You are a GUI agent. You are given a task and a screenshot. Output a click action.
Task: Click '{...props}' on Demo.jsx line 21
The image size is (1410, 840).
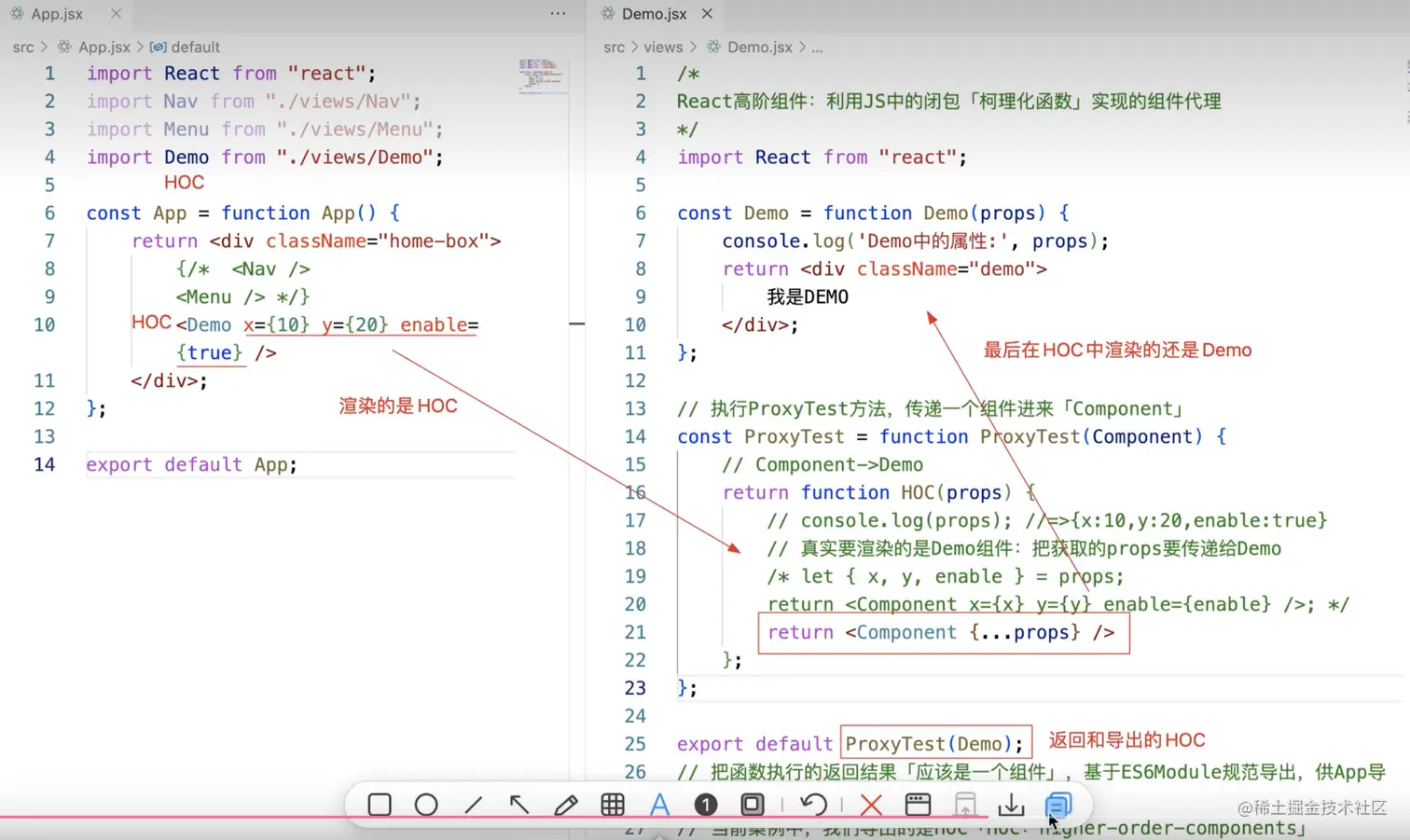point(1024,632)
